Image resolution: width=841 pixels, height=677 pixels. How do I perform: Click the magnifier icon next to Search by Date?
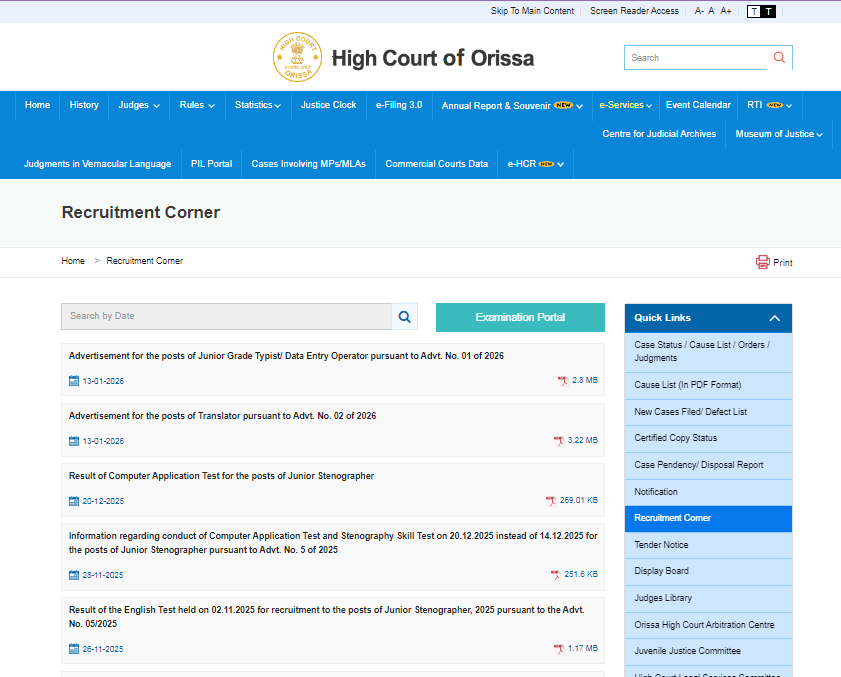[404, 316]
